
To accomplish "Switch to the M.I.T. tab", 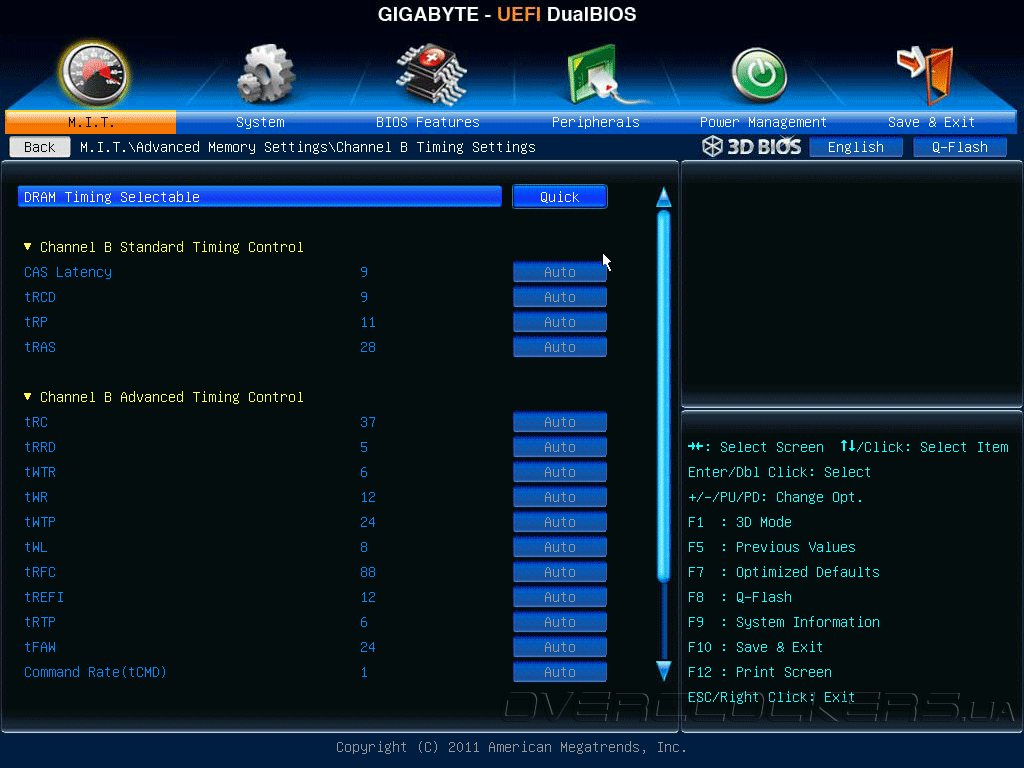I will (91, 122).
